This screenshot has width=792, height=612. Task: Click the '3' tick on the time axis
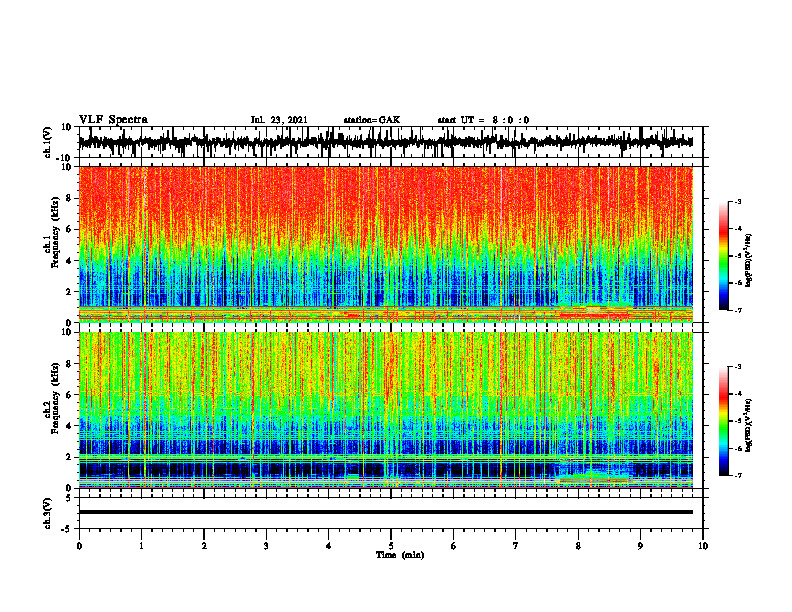coord(266,546)
